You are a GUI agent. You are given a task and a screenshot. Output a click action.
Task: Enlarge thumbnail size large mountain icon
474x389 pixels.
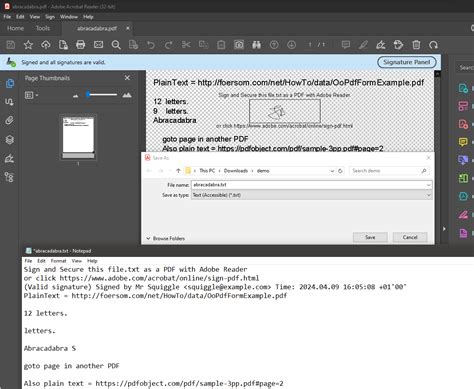[x=127, y=95]
